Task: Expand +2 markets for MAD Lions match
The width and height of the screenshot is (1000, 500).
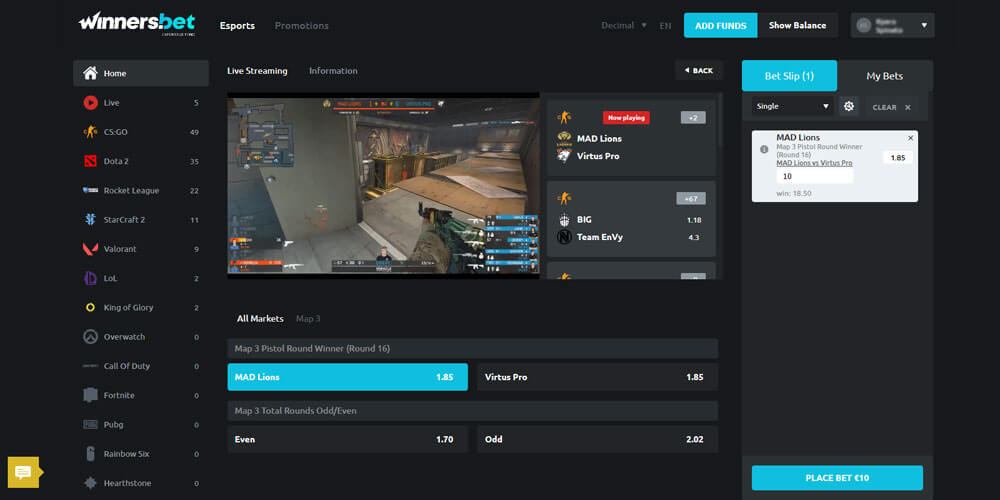Action: [x=693, y=117]
